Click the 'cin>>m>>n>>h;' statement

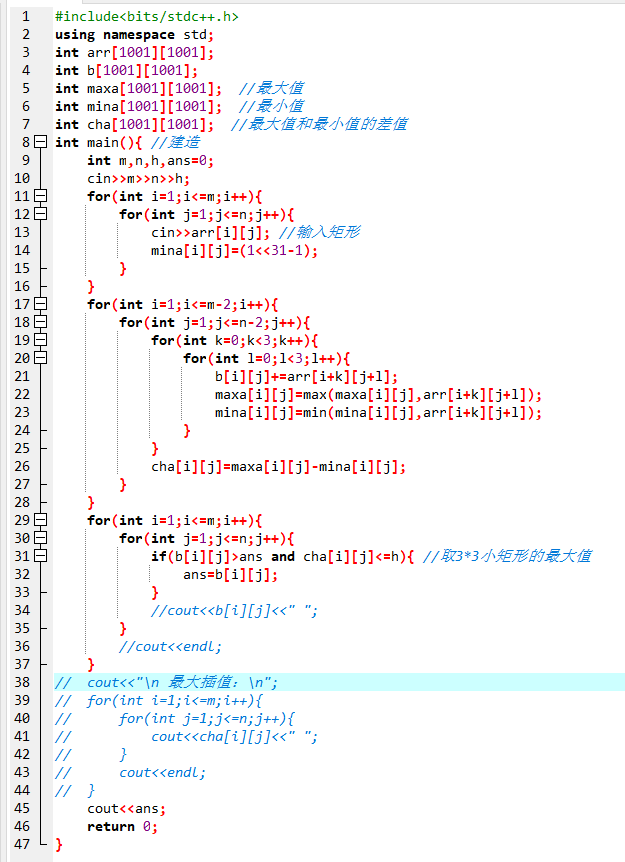point(138,179)
